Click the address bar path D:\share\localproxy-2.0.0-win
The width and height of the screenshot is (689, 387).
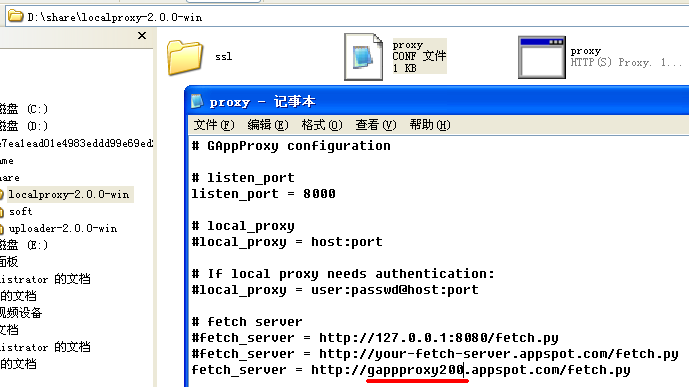click(x=115, y=18)
